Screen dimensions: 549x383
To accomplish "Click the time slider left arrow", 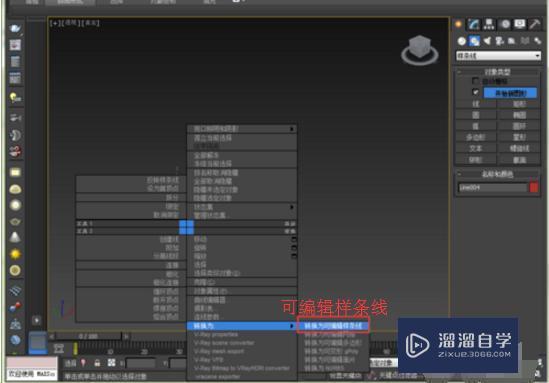I will click(52, 336).
